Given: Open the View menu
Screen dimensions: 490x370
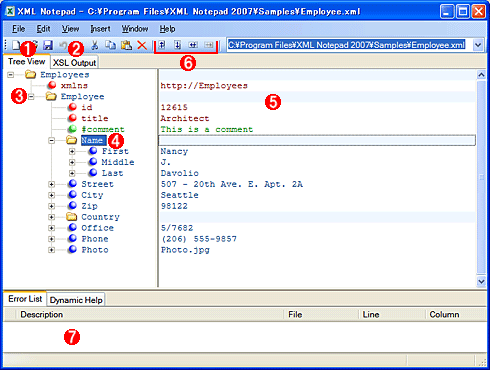Looking at the screenshot, I should coord(70,29).
